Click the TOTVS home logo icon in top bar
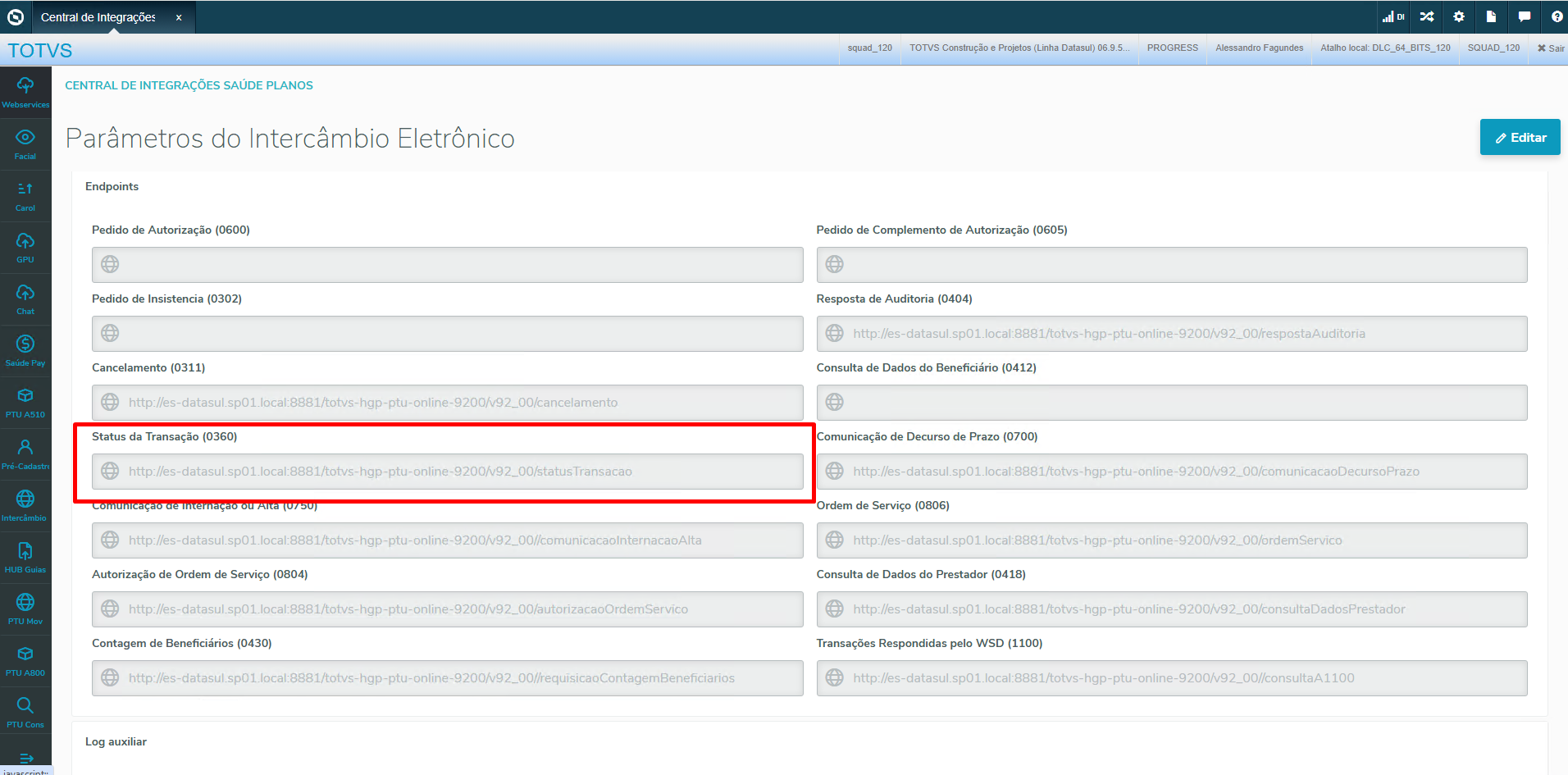 tap(16, 16)
